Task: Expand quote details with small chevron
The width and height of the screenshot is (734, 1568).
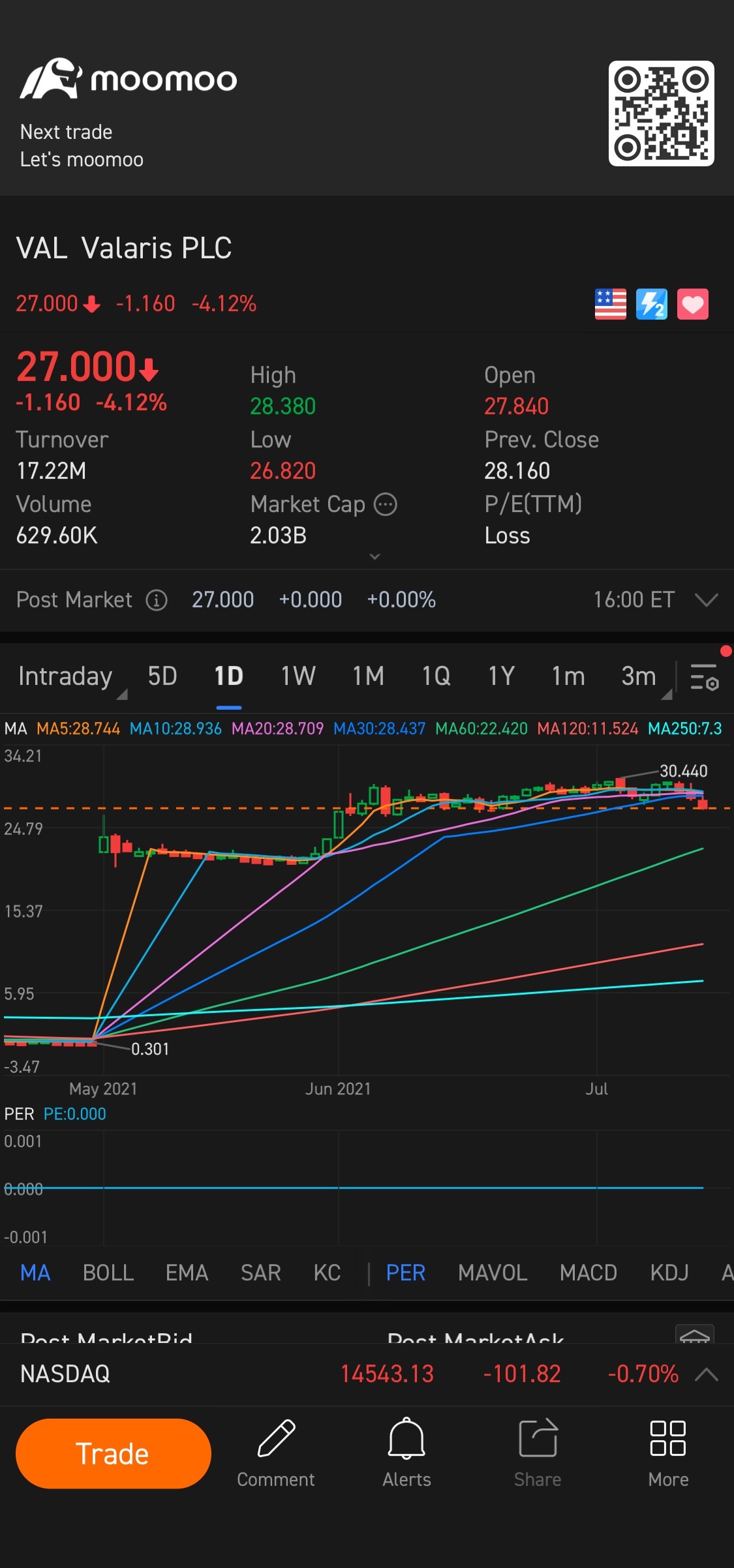Action: pyautogui.click(x=375, y=556)
